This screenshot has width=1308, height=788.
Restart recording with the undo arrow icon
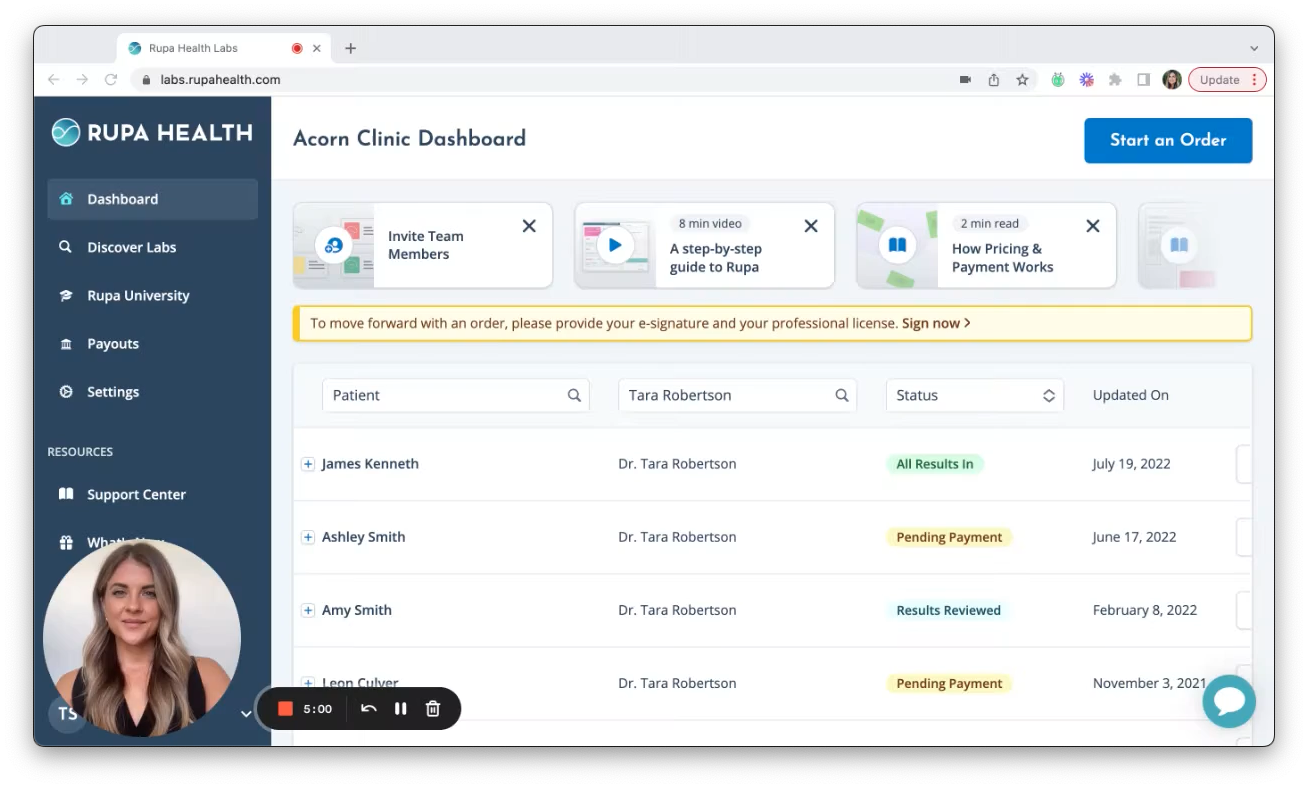point(368,709)
